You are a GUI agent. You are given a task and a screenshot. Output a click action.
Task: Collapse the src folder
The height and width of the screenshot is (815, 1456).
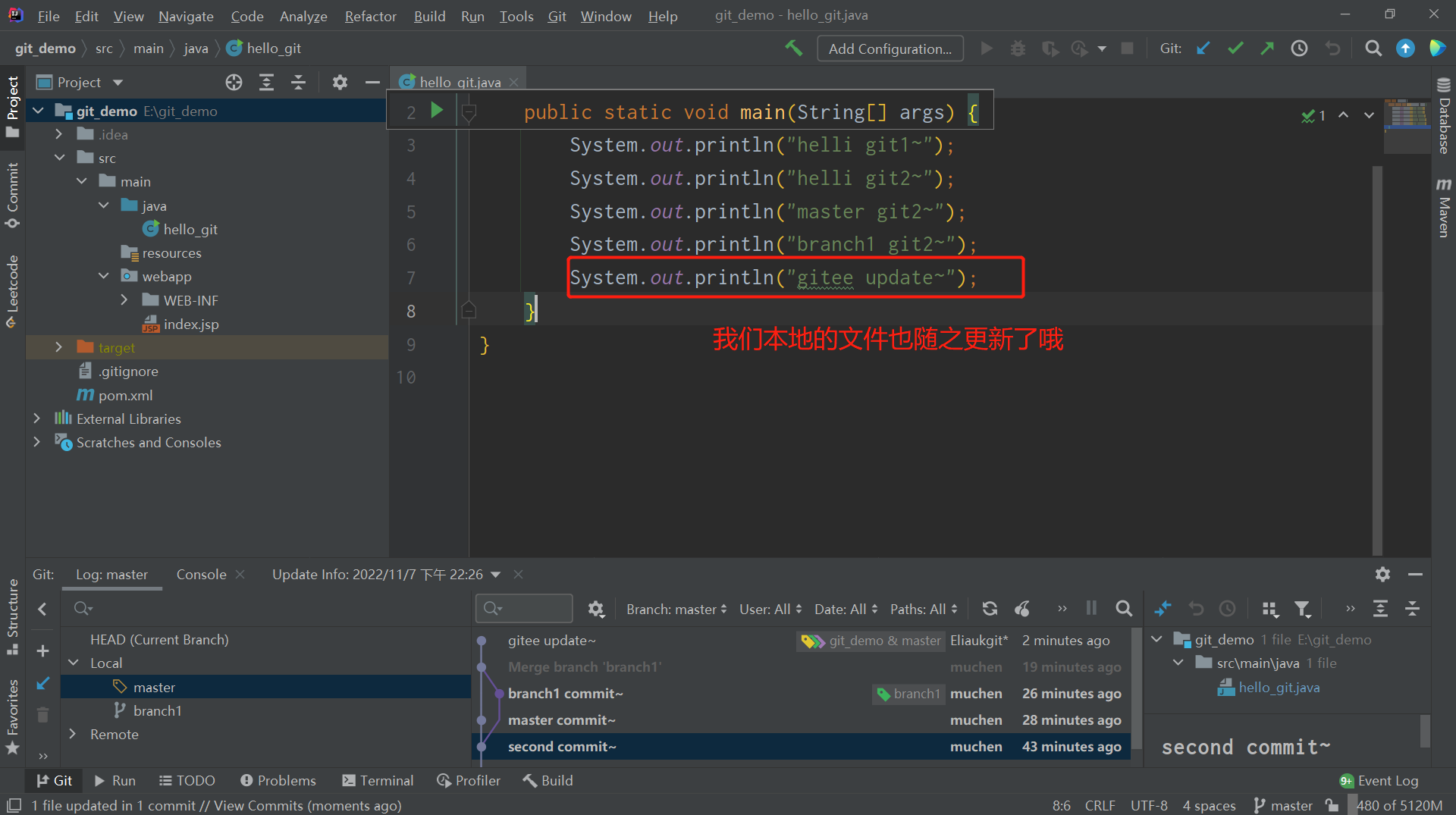(x=59, y=158)
